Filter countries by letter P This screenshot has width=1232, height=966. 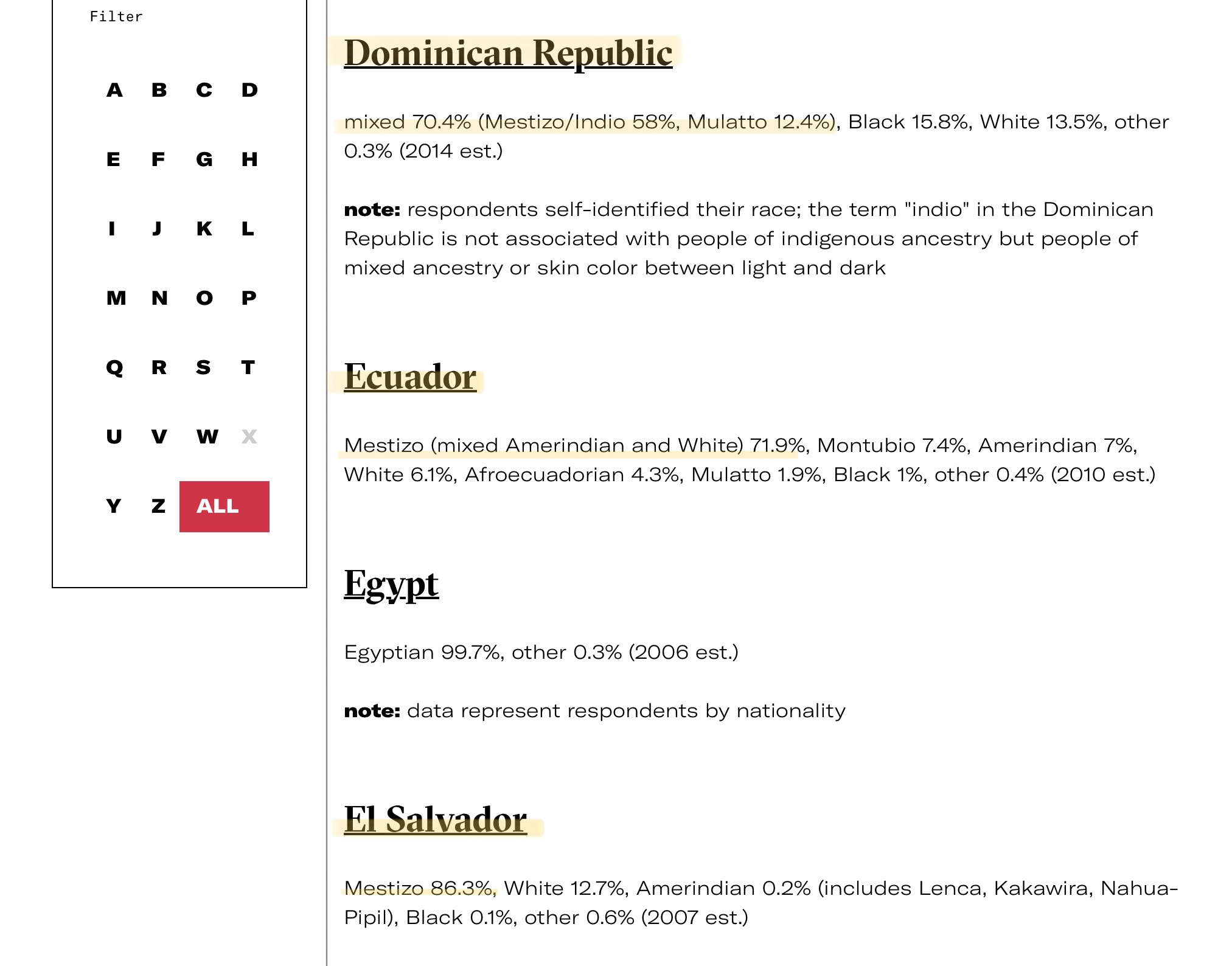(x=249, y=299)
